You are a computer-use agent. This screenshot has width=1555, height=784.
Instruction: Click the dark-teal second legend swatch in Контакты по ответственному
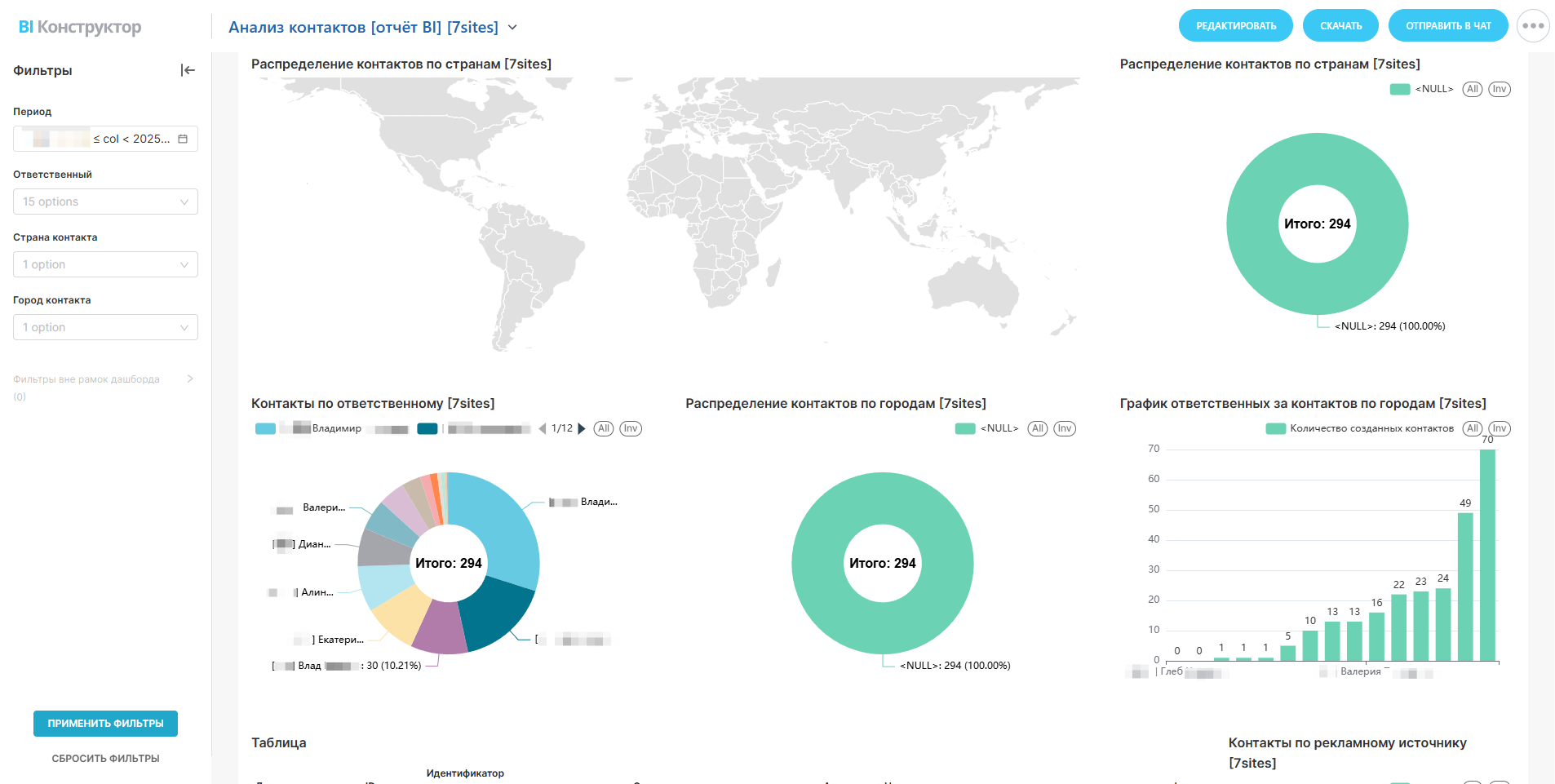pyautogui.click(x=428, y=428)
